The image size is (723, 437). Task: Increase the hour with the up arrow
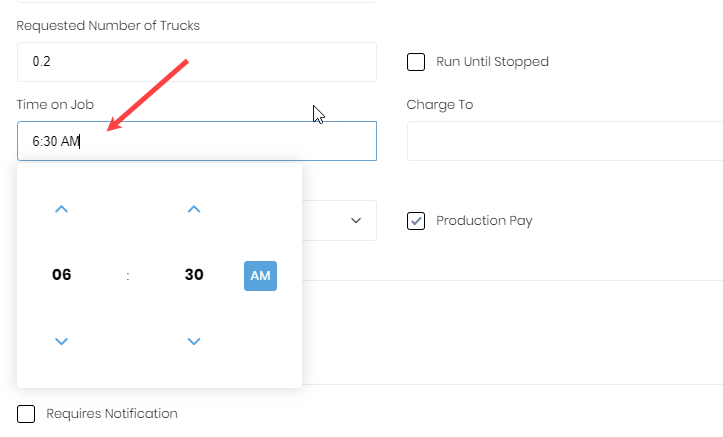[61, 209]
